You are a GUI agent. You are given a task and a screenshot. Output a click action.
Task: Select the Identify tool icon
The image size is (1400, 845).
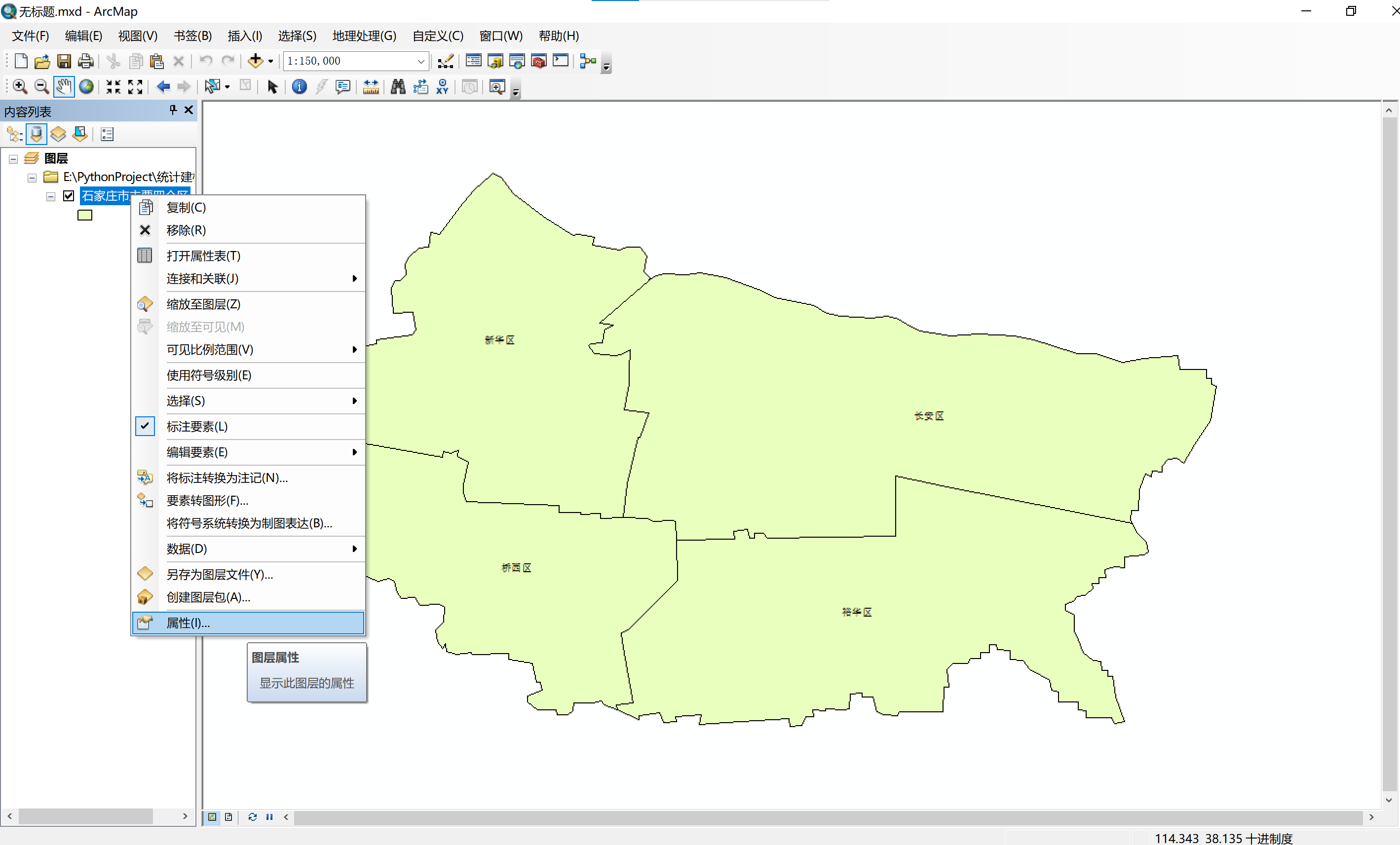(299, 86)
